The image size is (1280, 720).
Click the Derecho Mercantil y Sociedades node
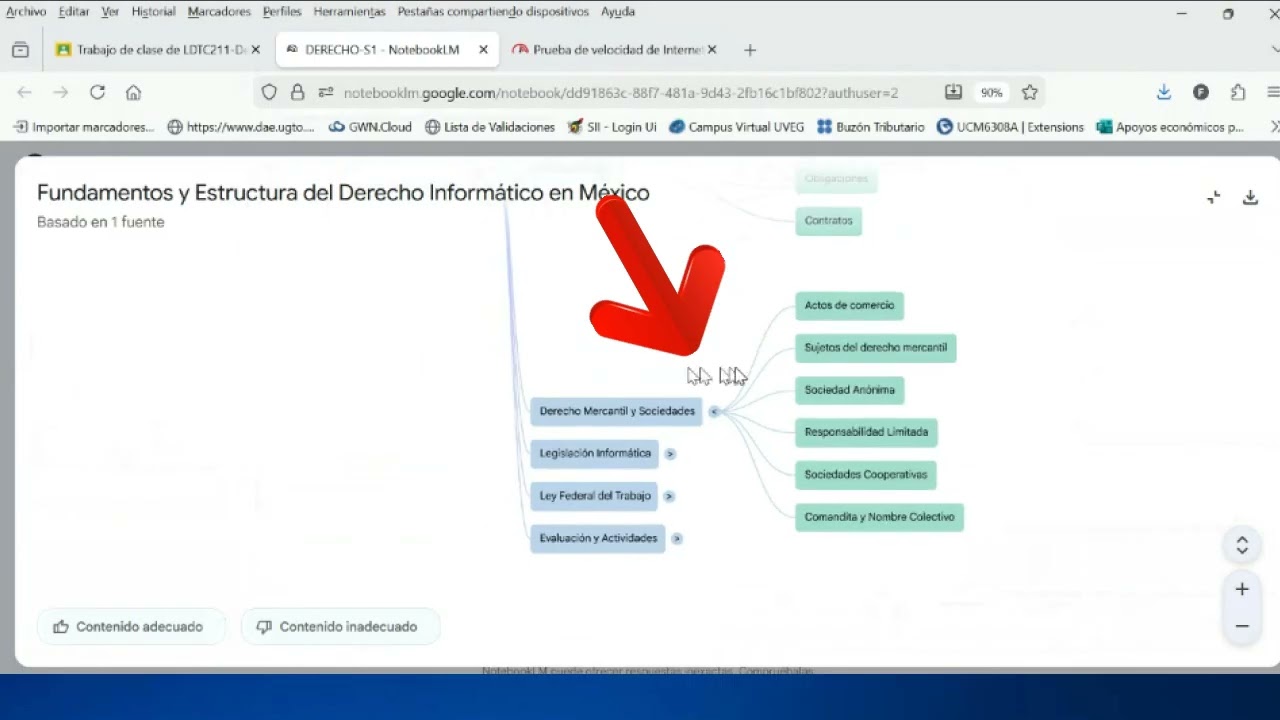[x=617, y=411]
